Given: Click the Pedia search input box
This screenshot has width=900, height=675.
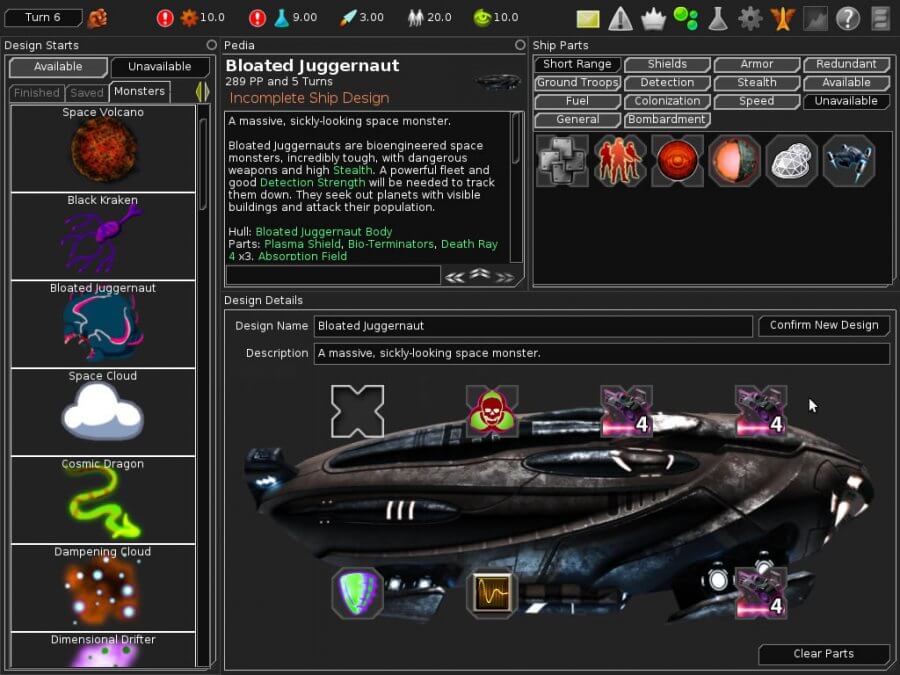Looking at the screenshot, I should [x=333, y=276].
